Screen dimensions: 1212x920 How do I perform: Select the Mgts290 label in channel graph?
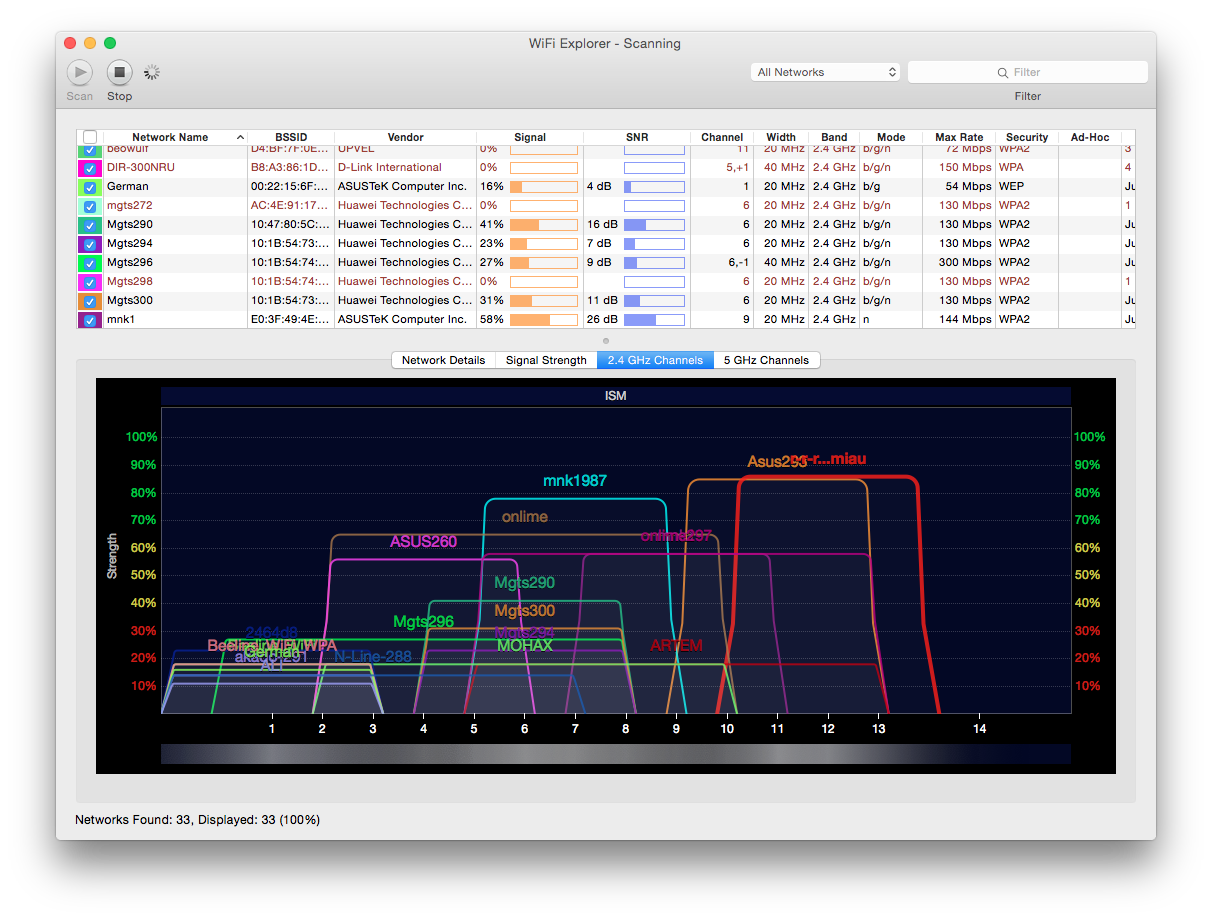(x=524, y=583)
